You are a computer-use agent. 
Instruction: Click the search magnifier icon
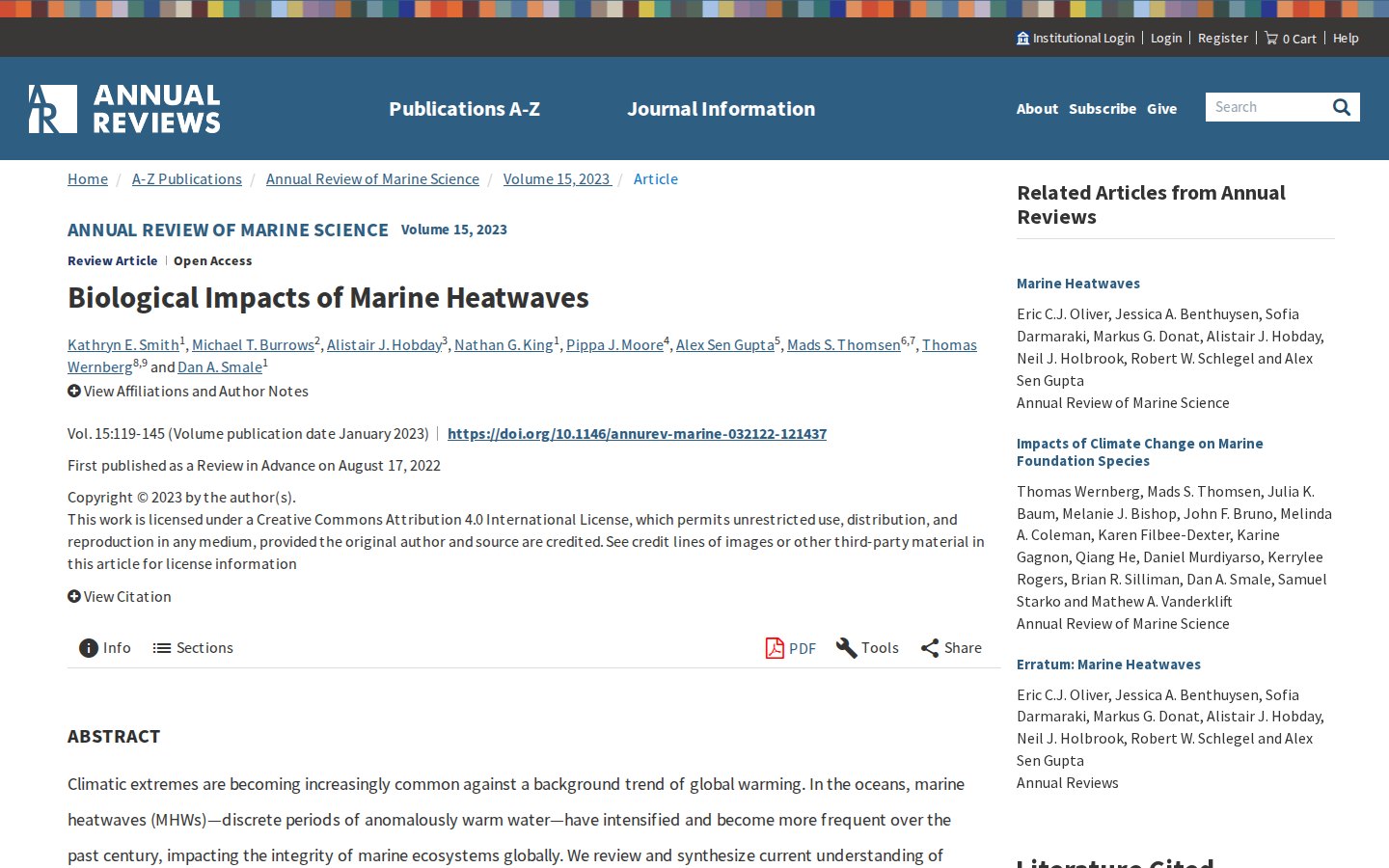tap(1342, 107)
